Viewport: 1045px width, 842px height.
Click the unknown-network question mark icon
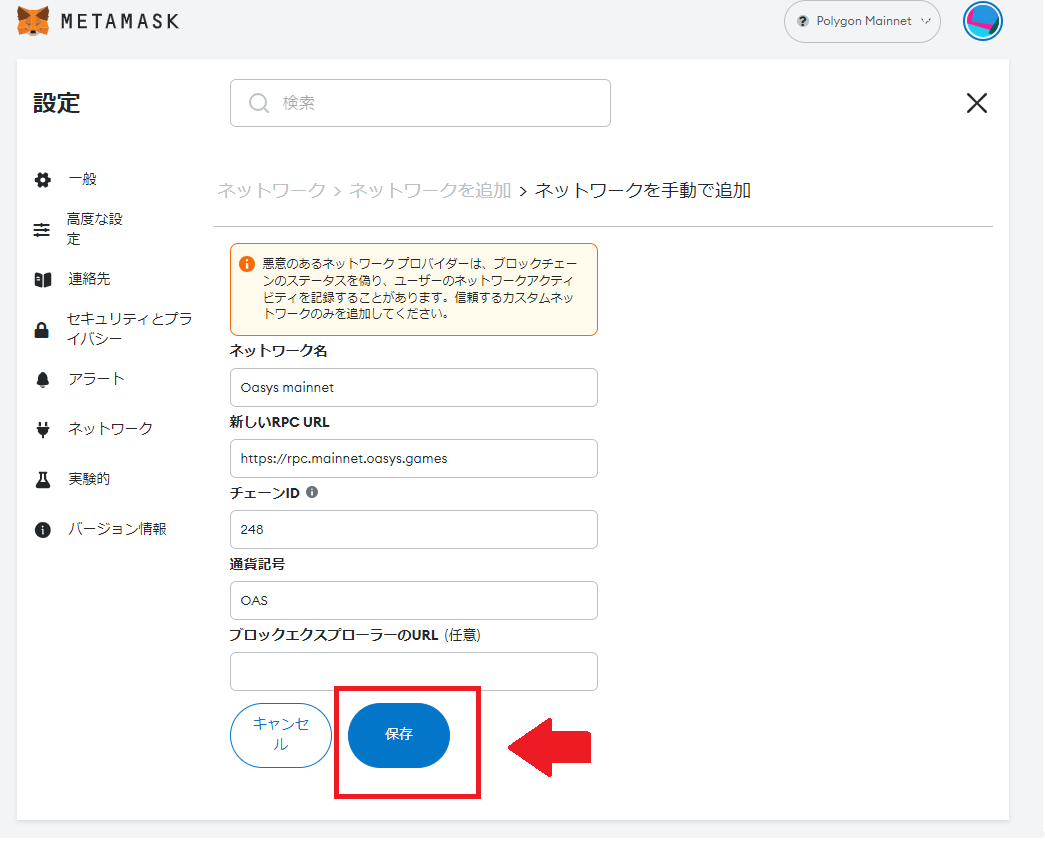[x=802, y=21]
